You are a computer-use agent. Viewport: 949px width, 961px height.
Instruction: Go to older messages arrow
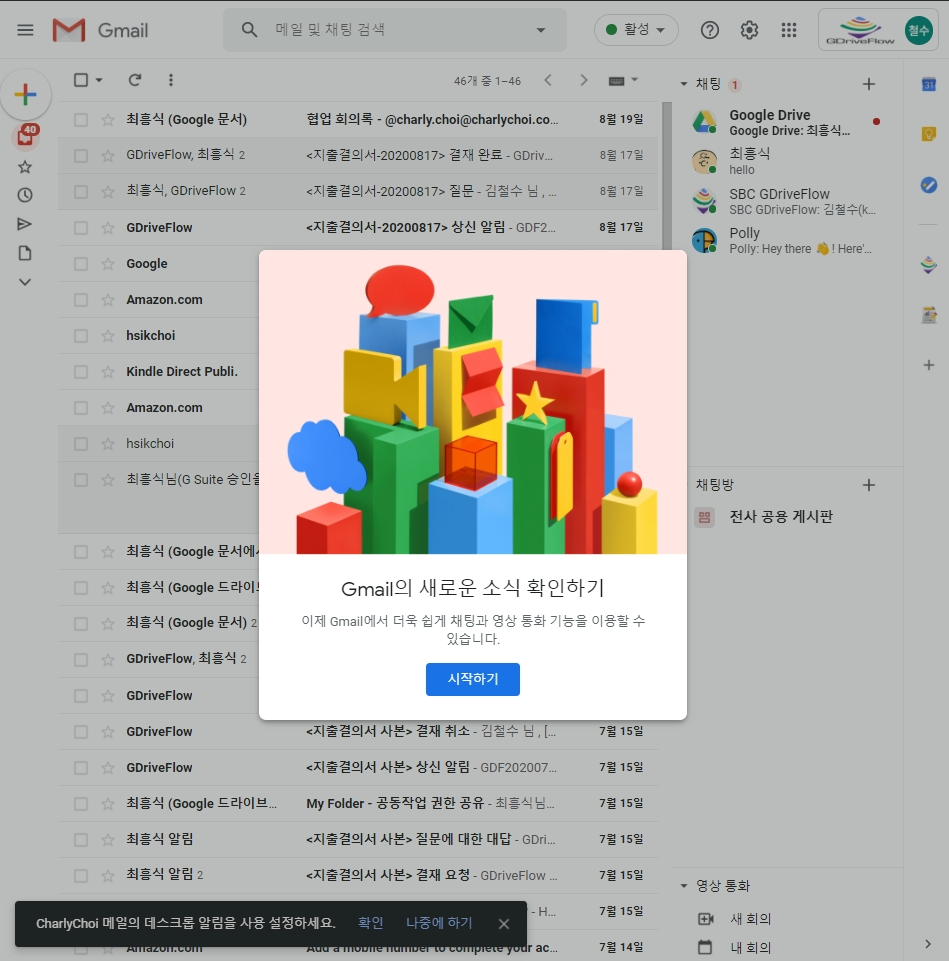[584, 80]
